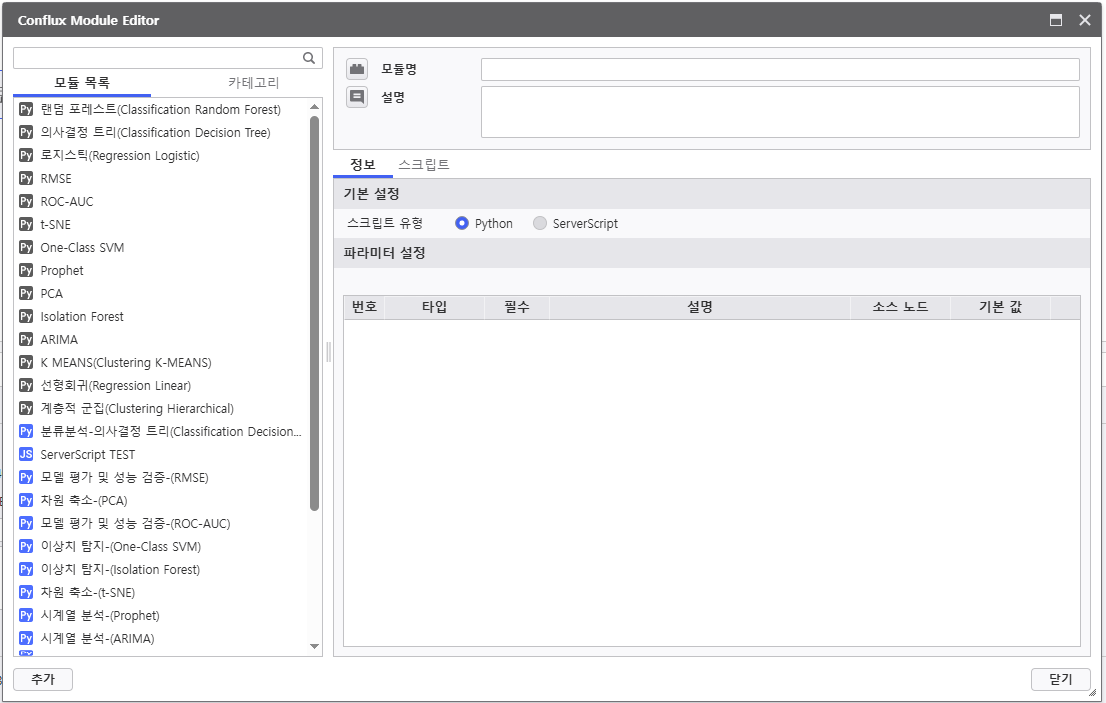This screenshot has width=1106, height=703.
Task: Click the JS icon for ServerScript TEST
Action: click(x=26, y=454)
